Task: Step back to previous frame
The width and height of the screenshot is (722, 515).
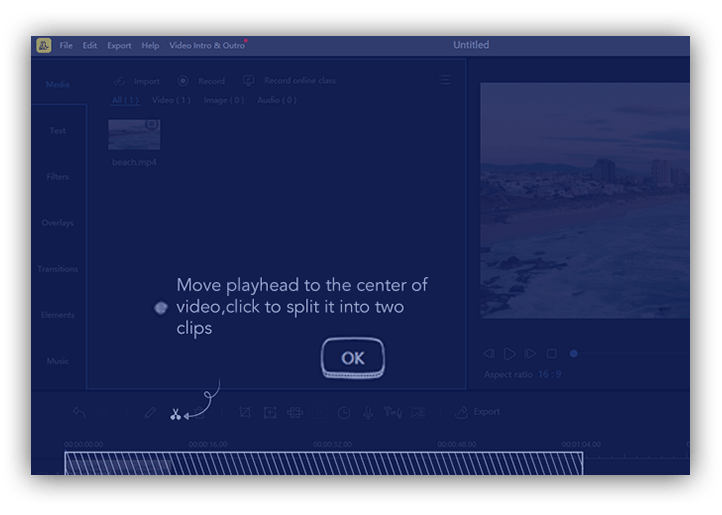Action: (488, 353)
